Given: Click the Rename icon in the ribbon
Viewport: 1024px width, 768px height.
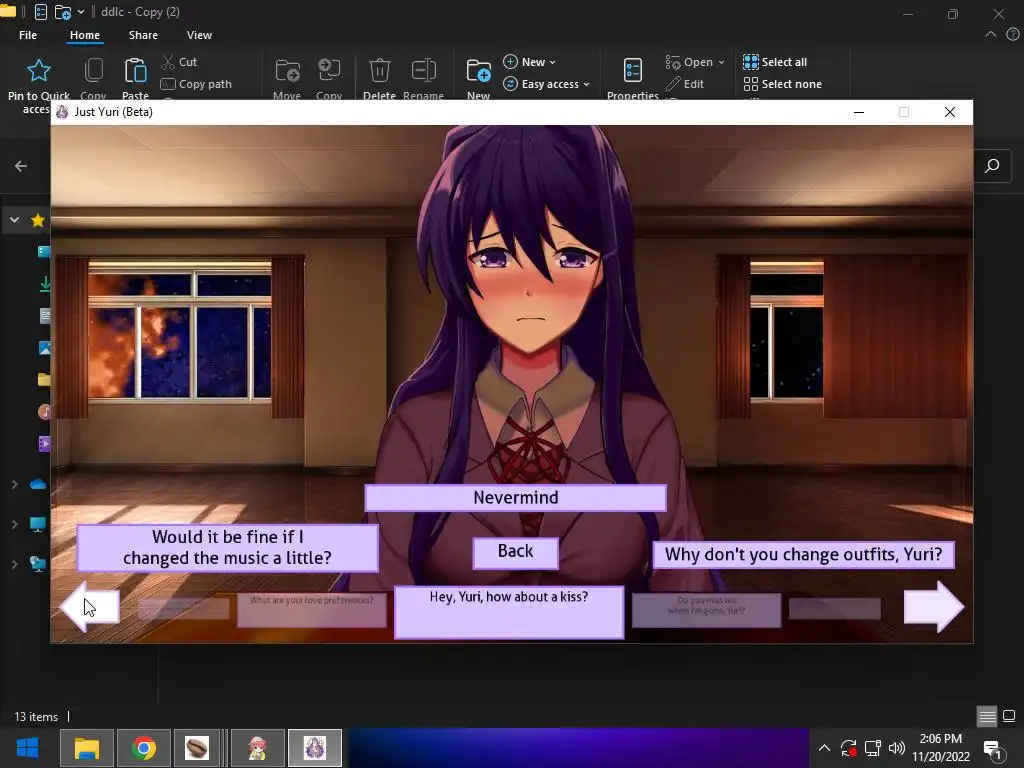Looking at the screenshot, I should click(423, 71).
